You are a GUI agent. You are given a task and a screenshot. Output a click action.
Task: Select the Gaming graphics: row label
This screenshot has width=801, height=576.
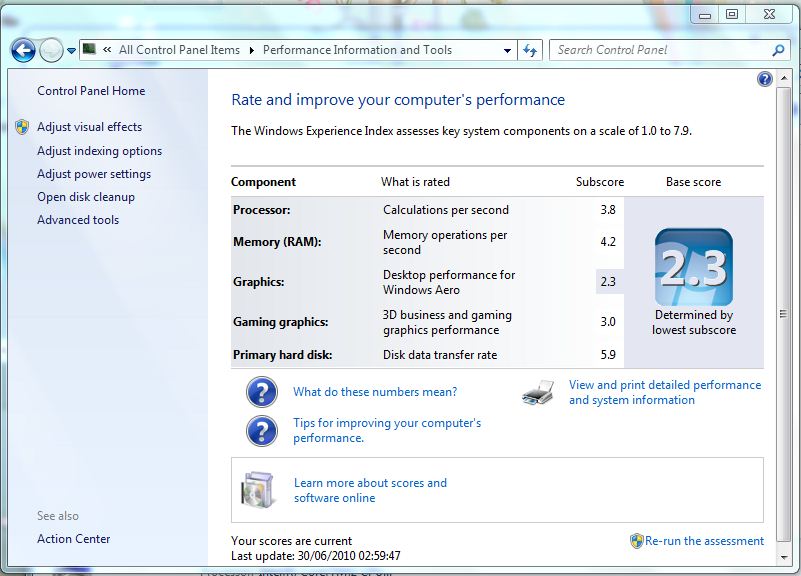pos(280,322)
